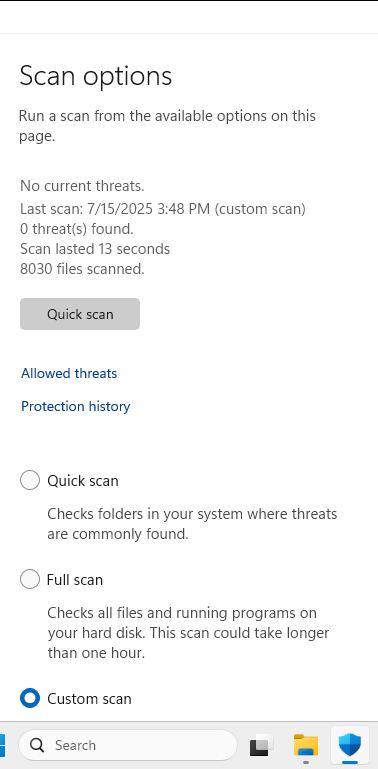
Task: Start scan with gray Quick scan button
Action: click(80, 314)
